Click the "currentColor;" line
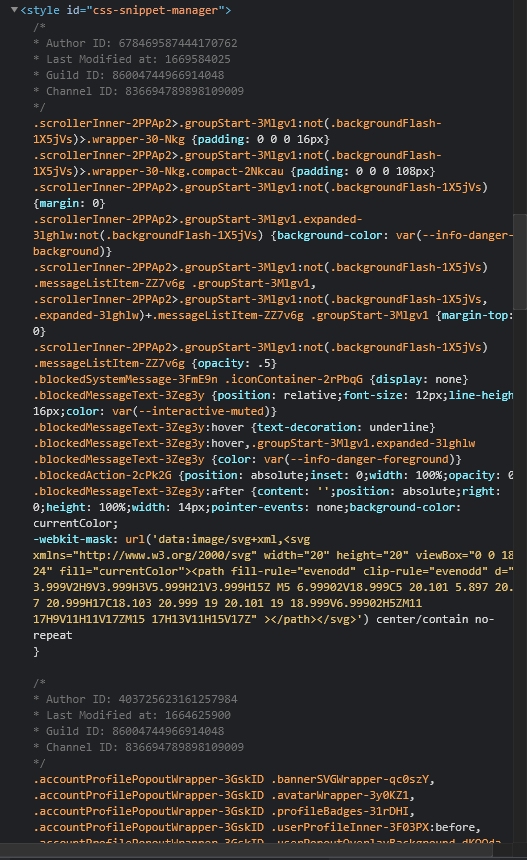Image resolution: width=527 pixels, height=860 pixels. 75,523
